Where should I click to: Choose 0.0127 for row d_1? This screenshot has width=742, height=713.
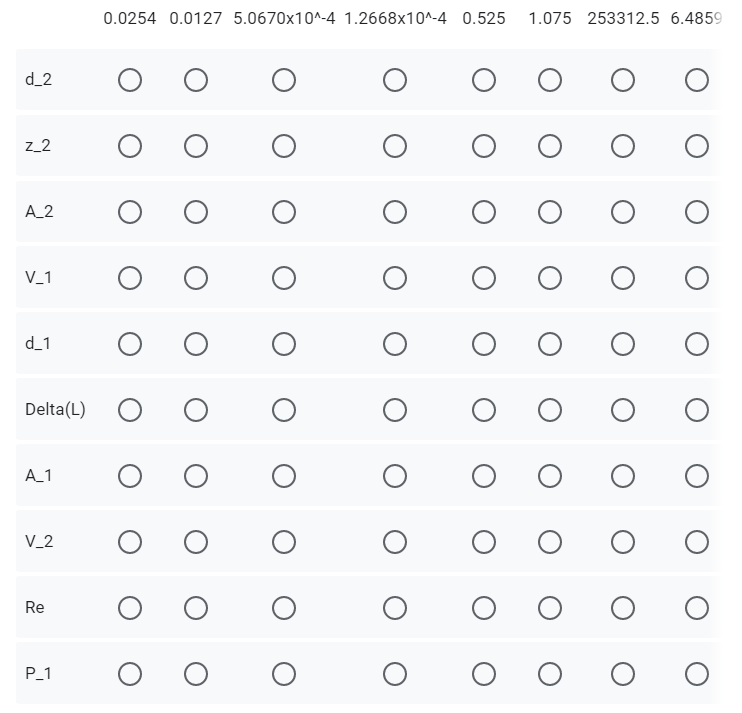point(196,344)
